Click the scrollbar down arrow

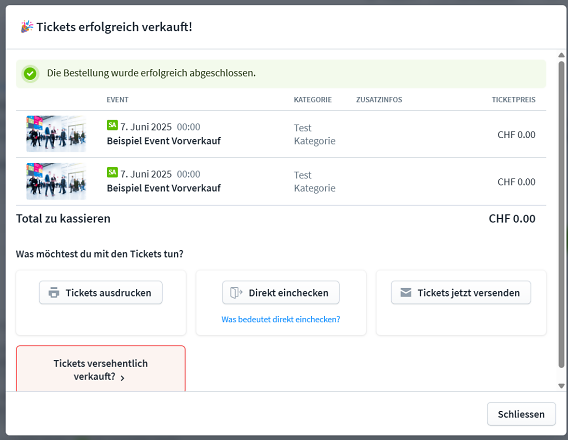pos(561,386)
